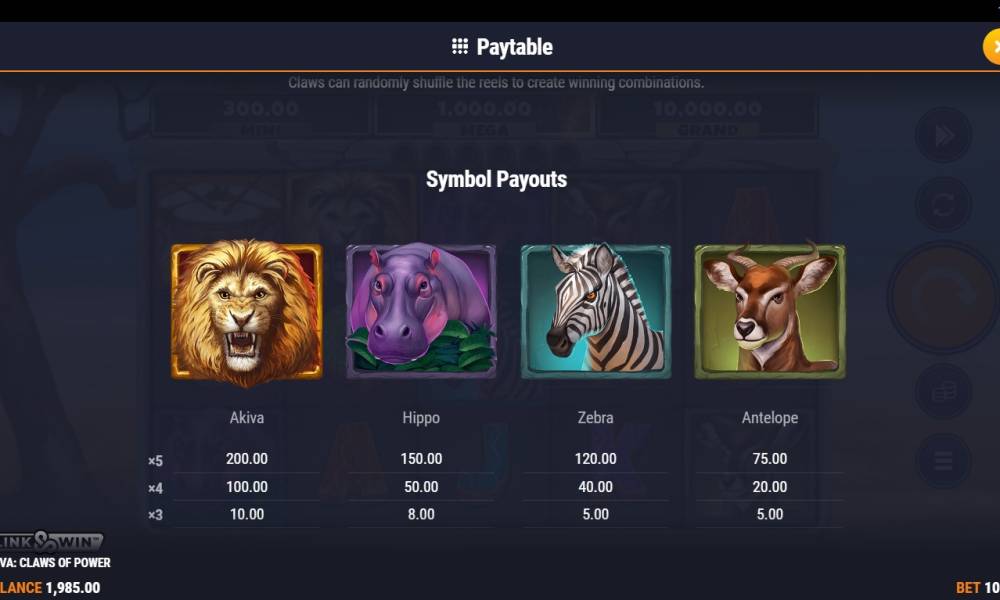The height and width of the screenshot is (600, 1000).
Task: Click the autoplay circular arrows icon
Action: click(x=943, y=205)
